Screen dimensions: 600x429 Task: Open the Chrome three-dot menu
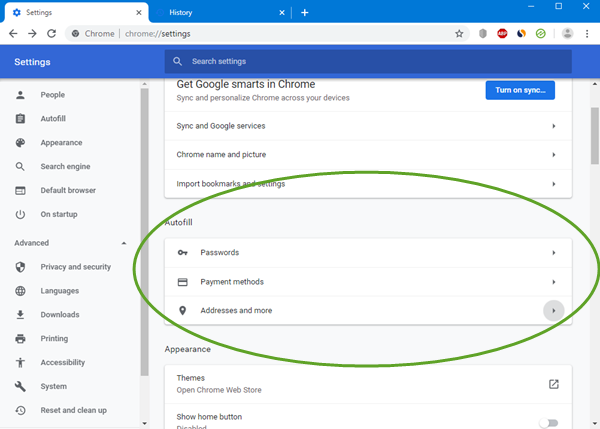tap(588, 33)
